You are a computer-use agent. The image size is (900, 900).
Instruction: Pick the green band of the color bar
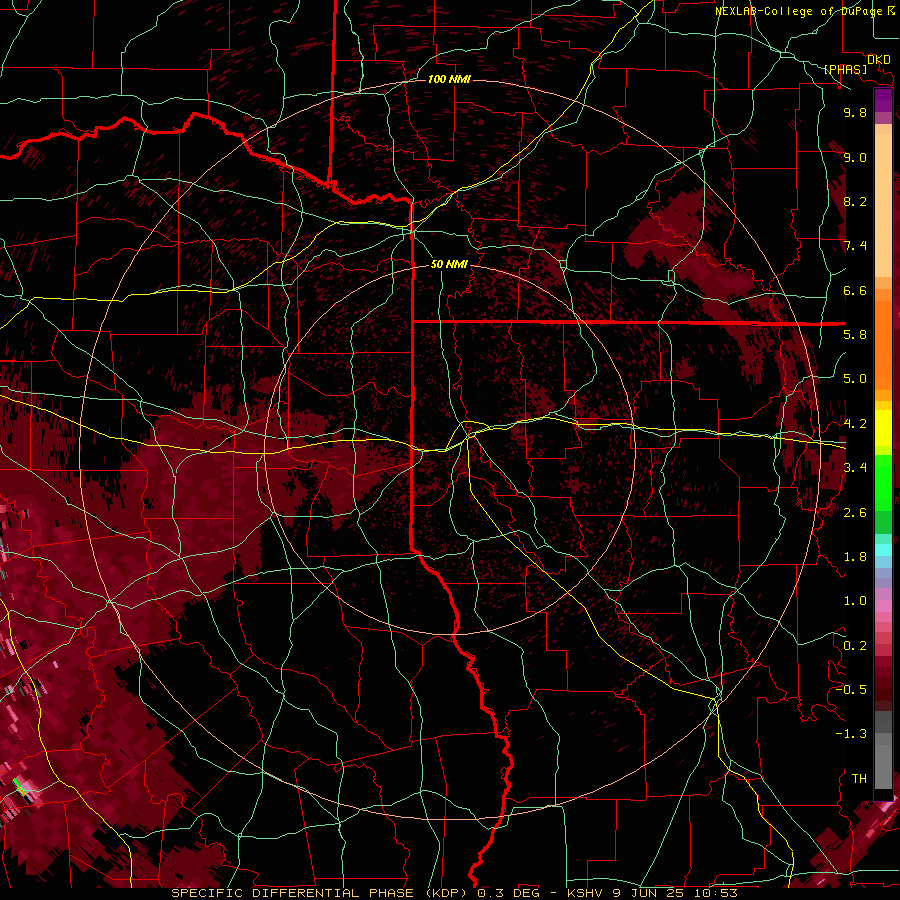883,482
